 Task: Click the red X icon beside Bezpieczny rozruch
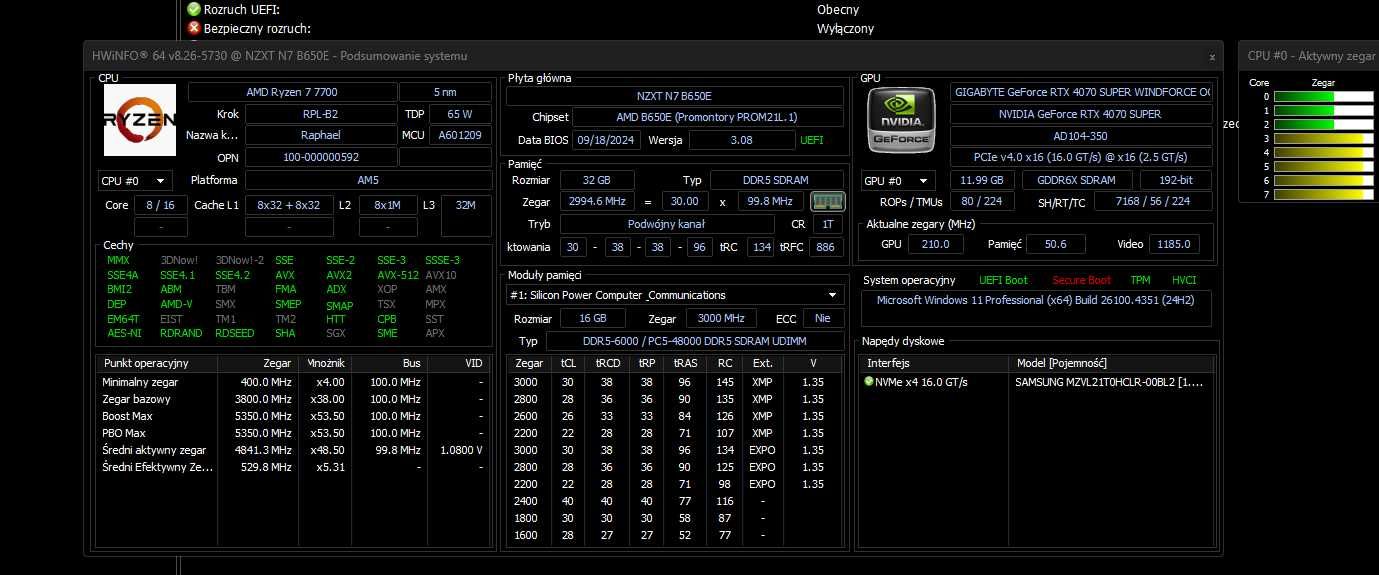pos(194,28)
